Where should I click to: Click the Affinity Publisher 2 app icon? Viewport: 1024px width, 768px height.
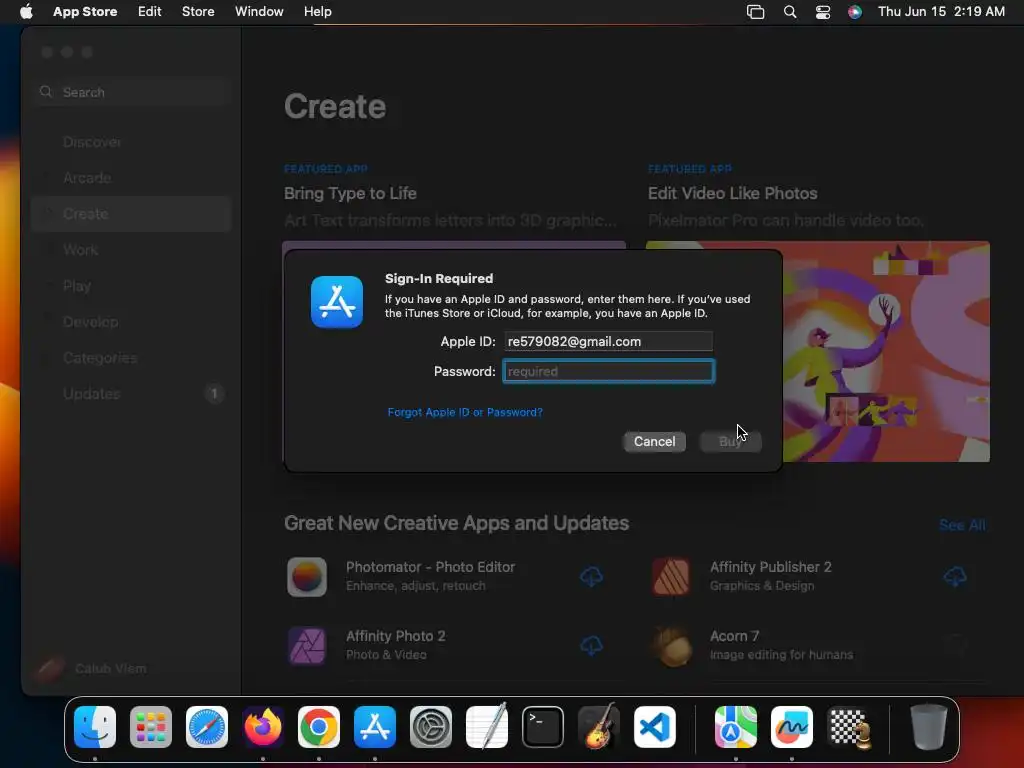click(671, 577)
